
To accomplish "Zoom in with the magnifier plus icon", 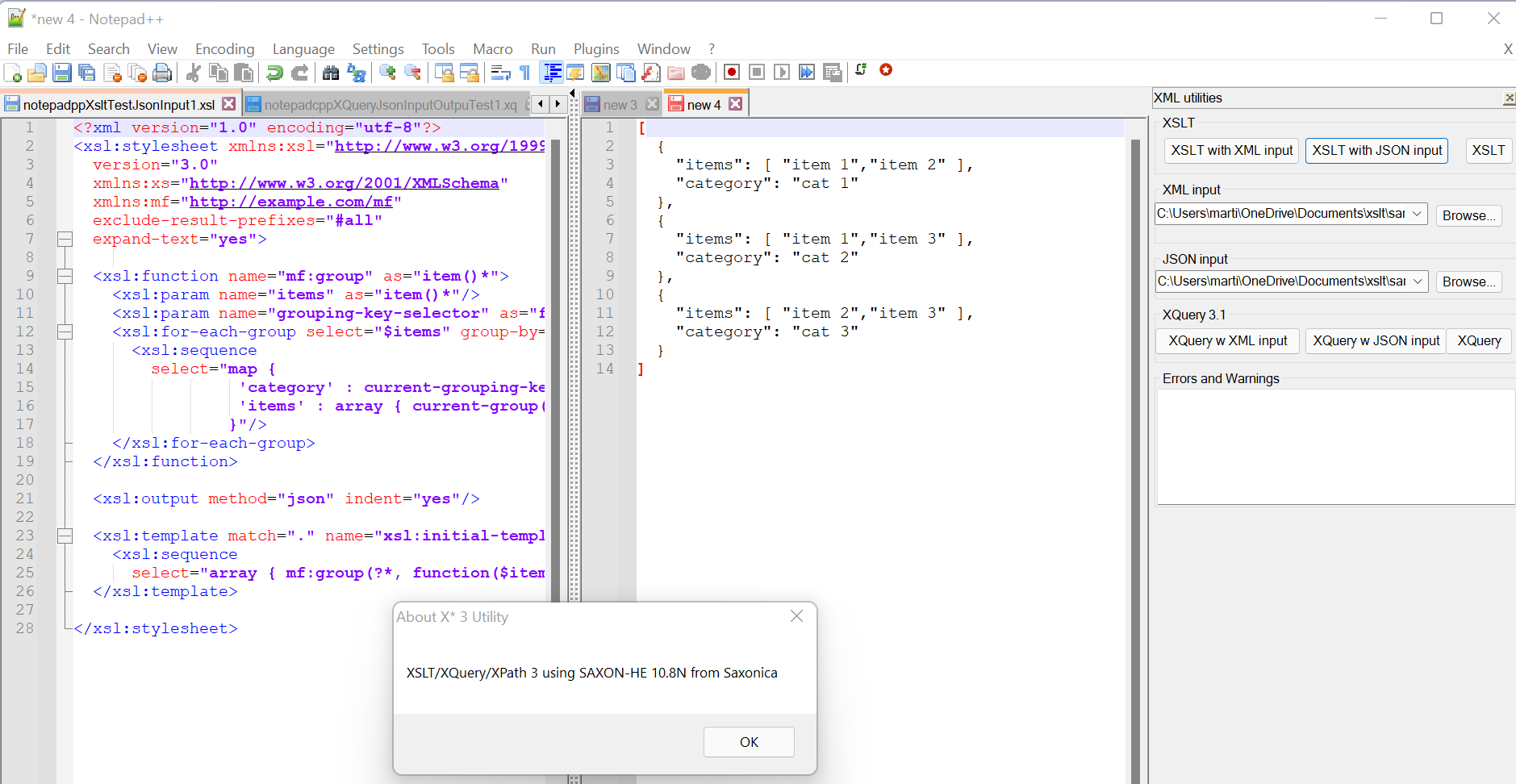I will pos(386,73).
